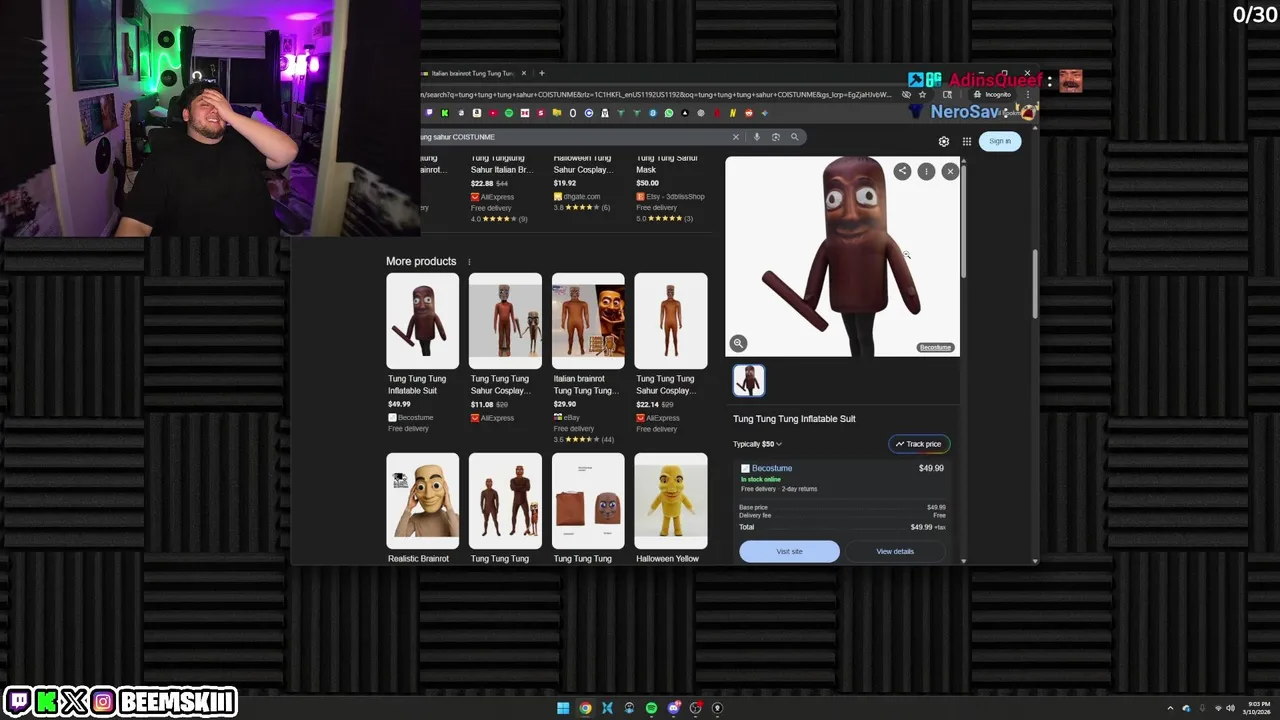This screenshot has width=1280, height=720.
Task: Open Chrome's three-dot menu
Action: click(x=1028, y=95)
